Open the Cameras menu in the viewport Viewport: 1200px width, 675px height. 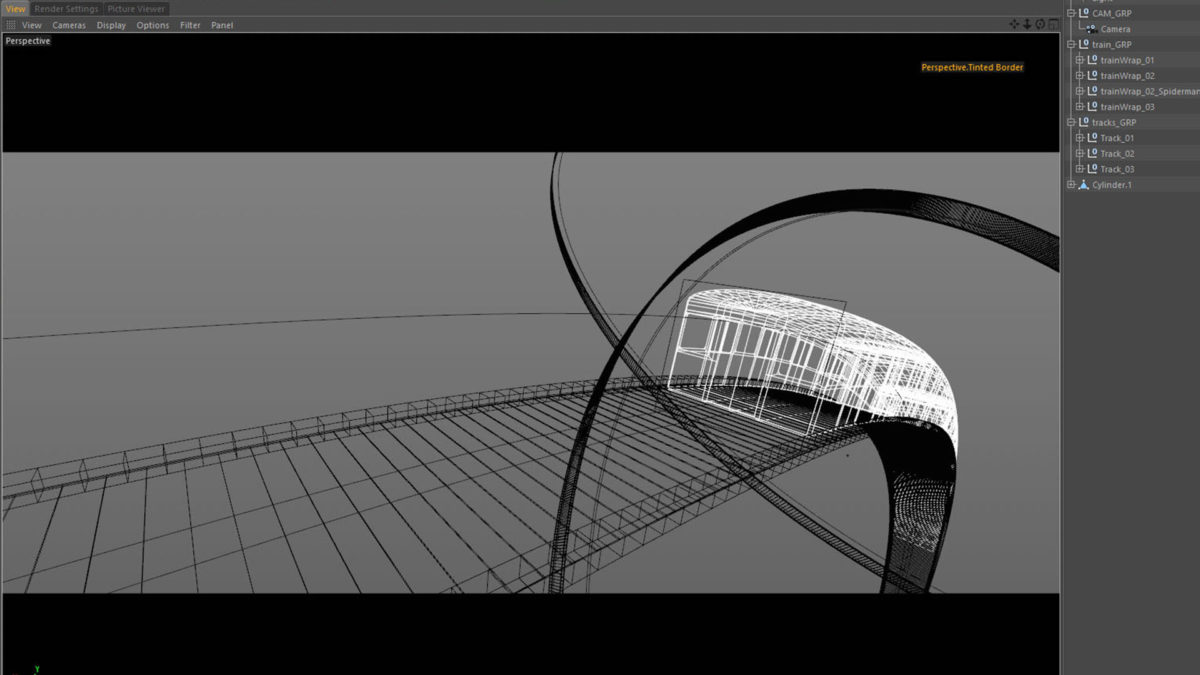pyautogui.click(x=69, y=25)
